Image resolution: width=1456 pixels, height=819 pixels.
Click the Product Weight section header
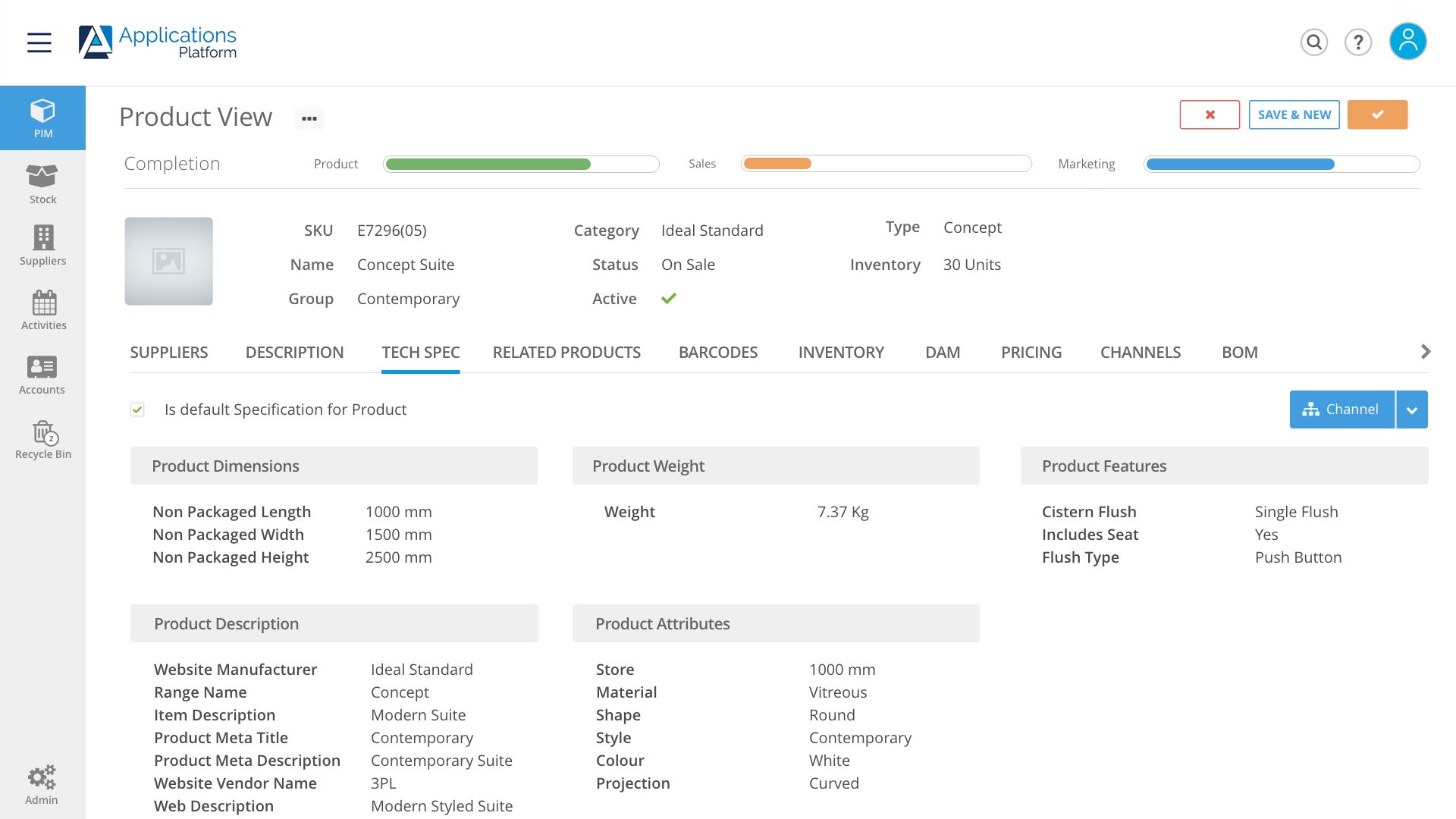[776, 466]
